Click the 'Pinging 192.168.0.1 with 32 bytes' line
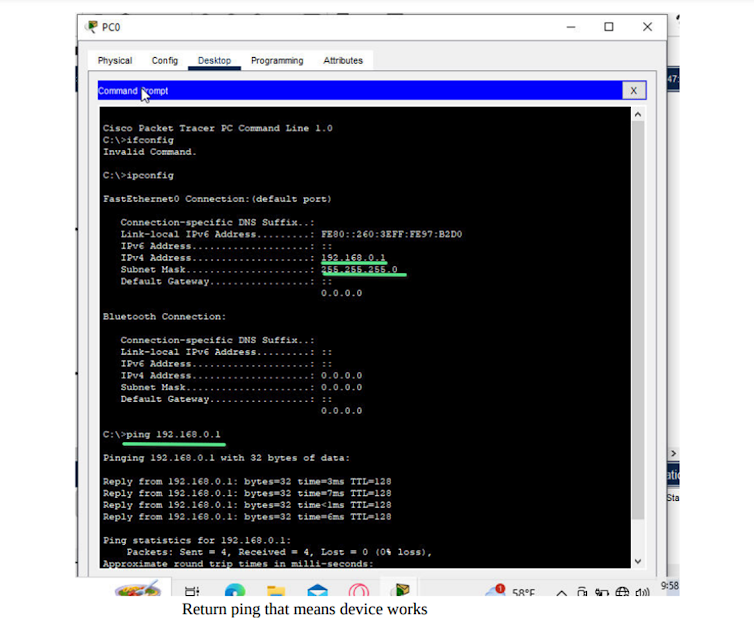The height and width of the screenshot is (620, 754). click(226, 458)
